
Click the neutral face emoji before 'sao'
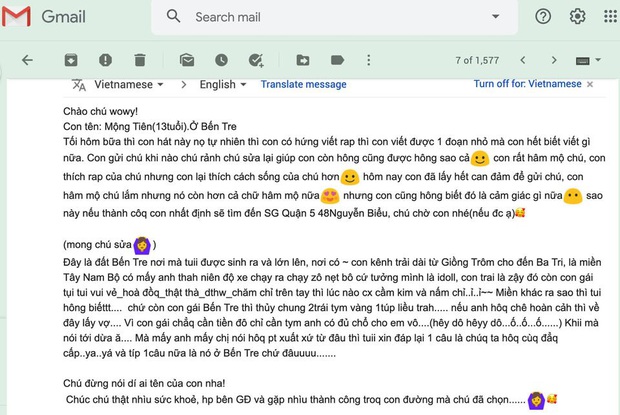coord(573,196)
